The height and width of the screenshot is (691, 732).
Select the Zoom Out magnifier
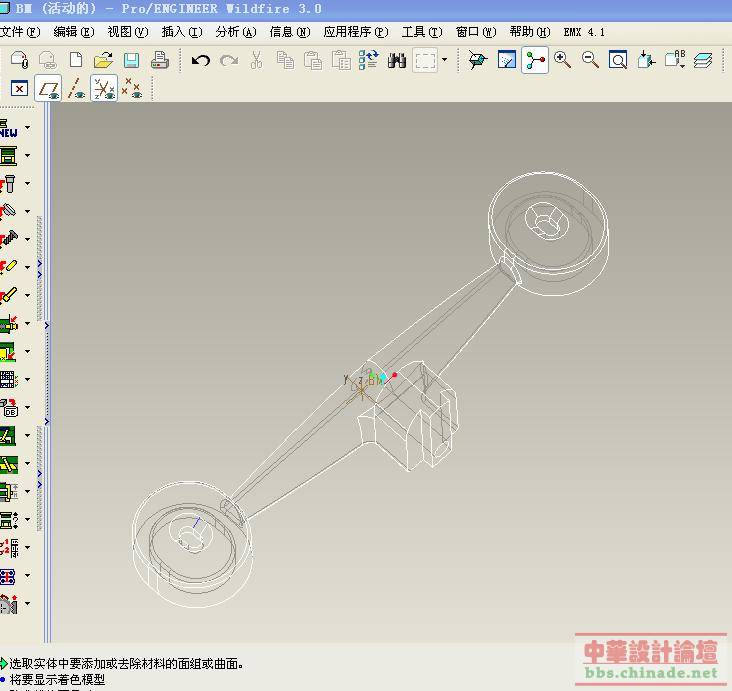[591, 61]
